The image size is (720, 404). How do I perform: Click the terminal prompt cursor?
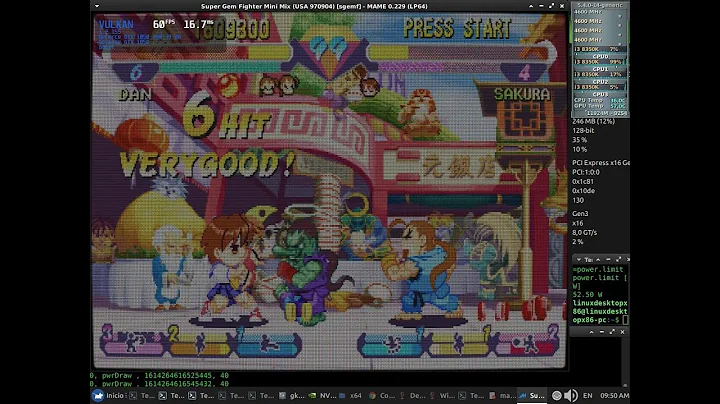[x=625, y=320]
